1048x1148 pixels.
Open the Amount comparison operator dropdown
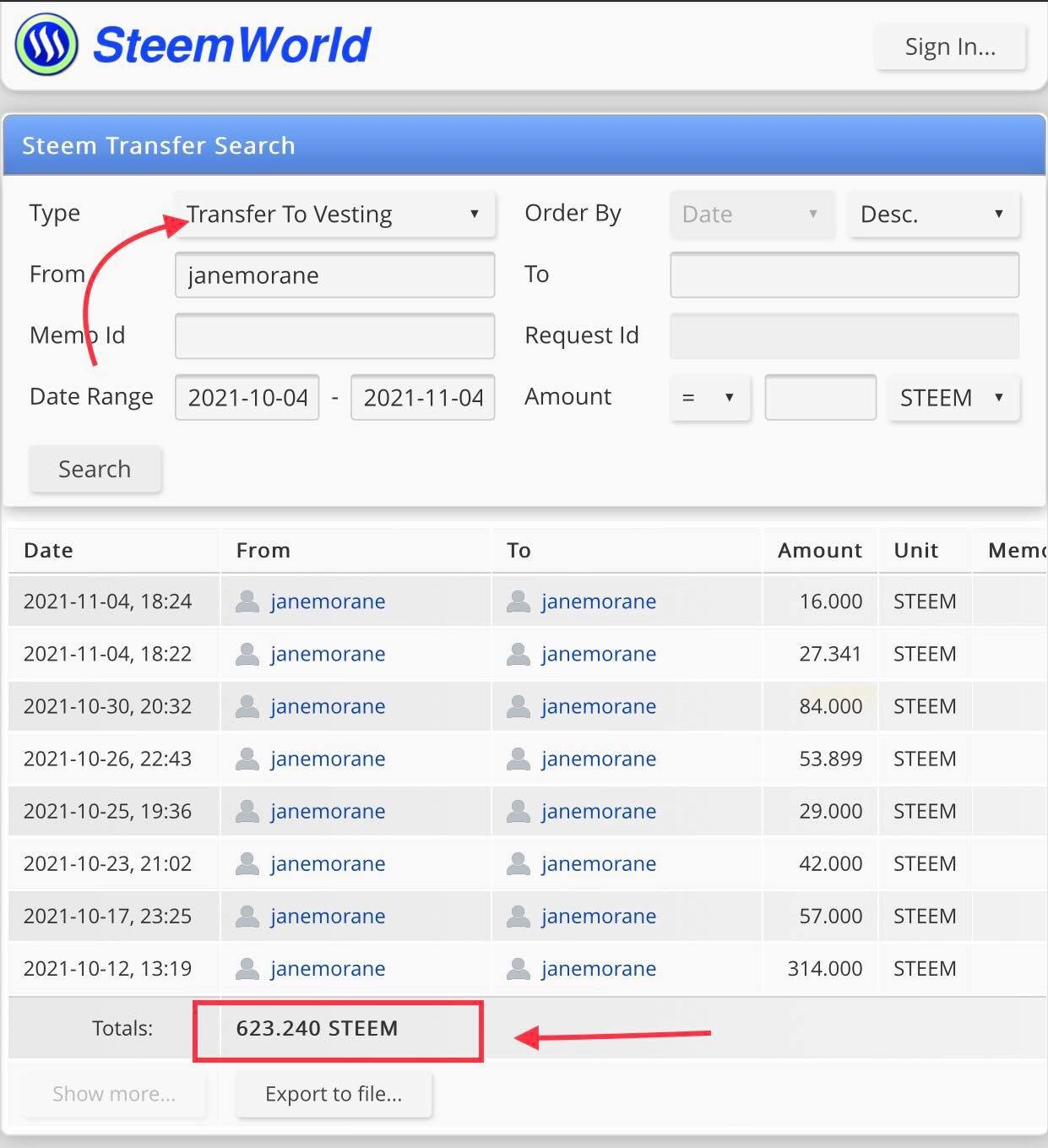click(709, 398)
